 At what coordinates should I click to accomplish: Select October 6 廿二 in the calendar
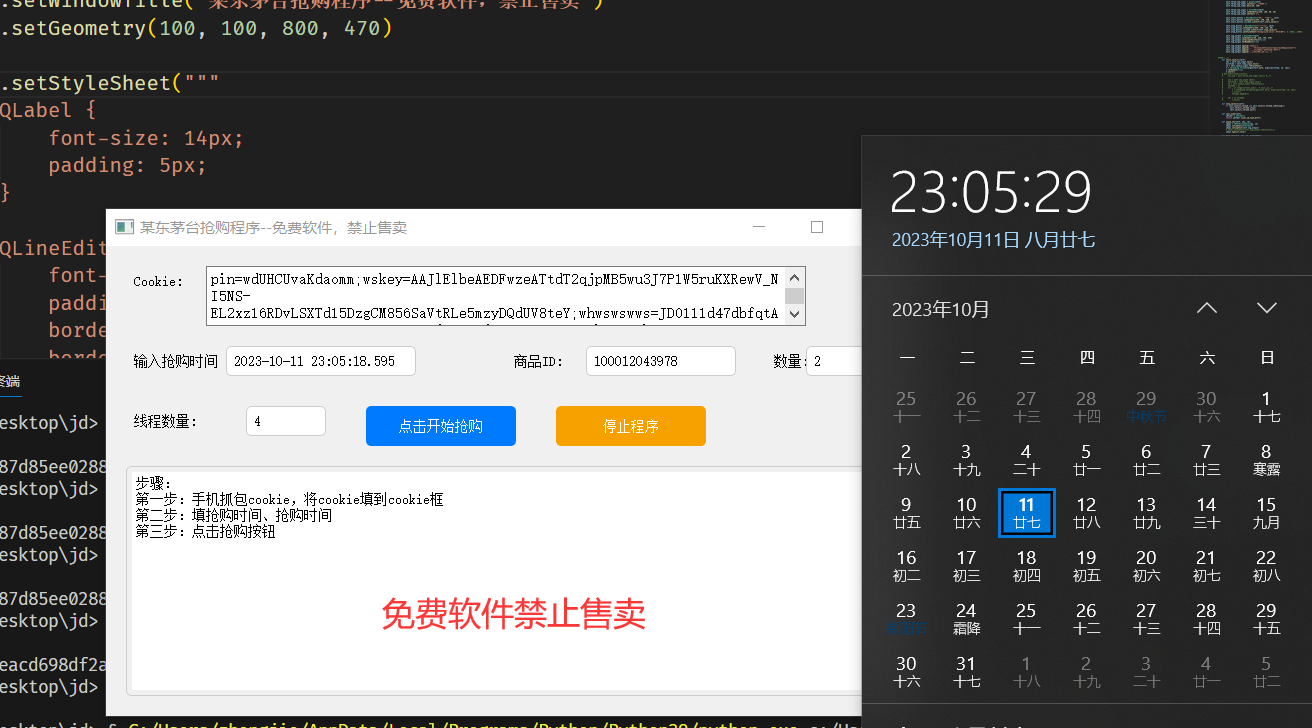click(1146, 459)
